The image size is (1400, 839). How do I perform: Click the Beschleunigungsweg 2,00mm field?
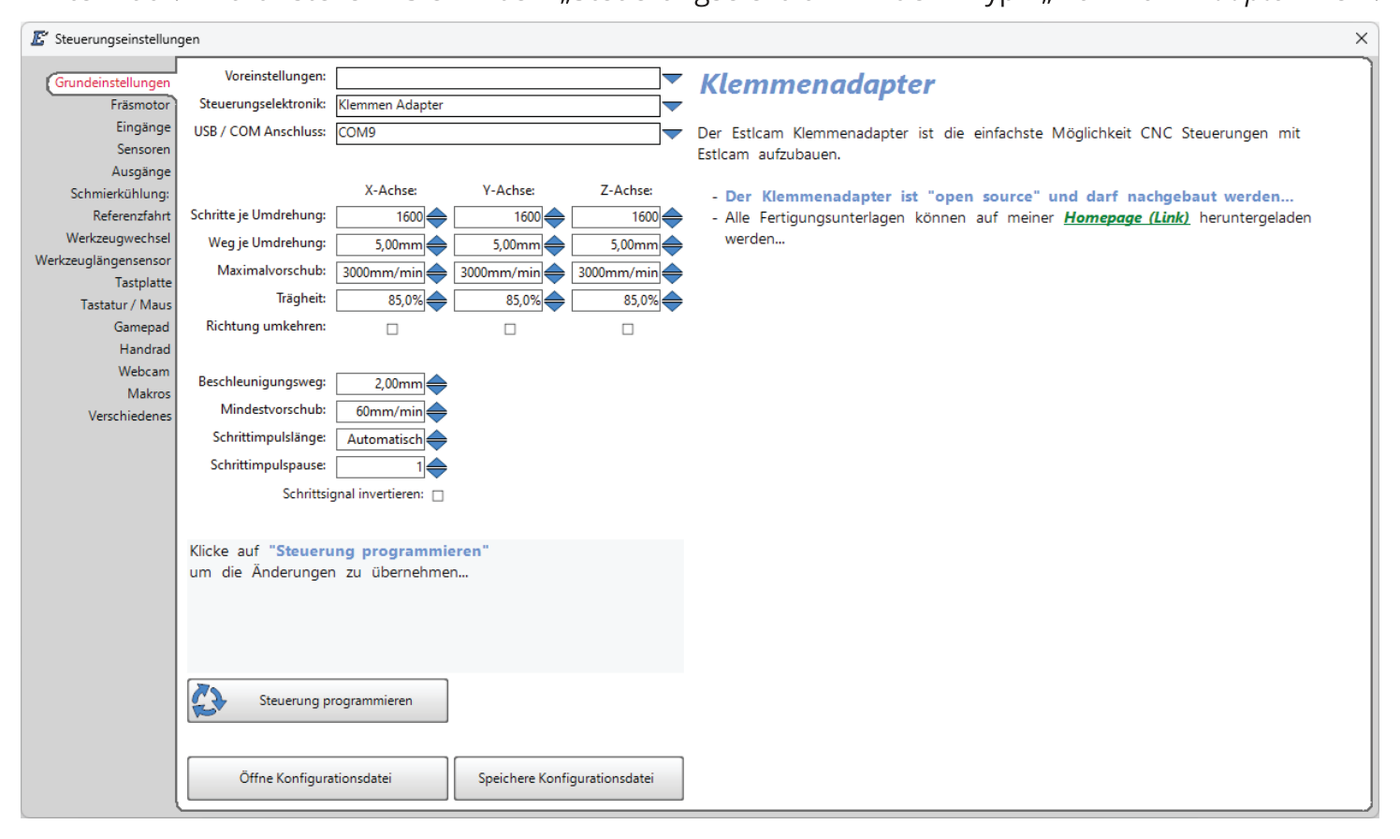pyautogui.click(x=381, y=384)
